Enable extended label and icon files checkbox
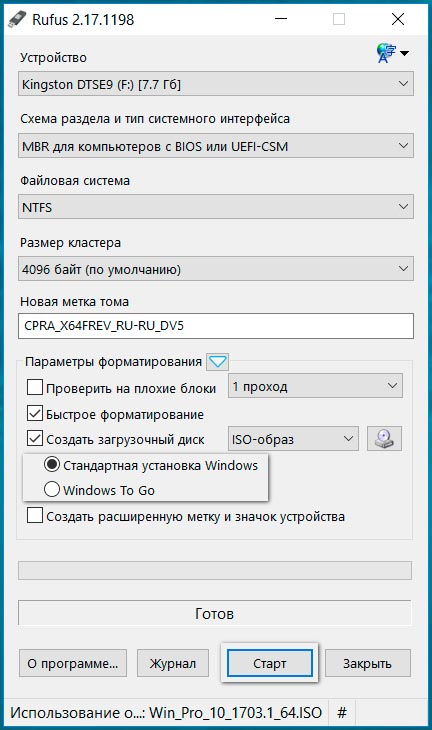432x730 pixels. [35, 515]
